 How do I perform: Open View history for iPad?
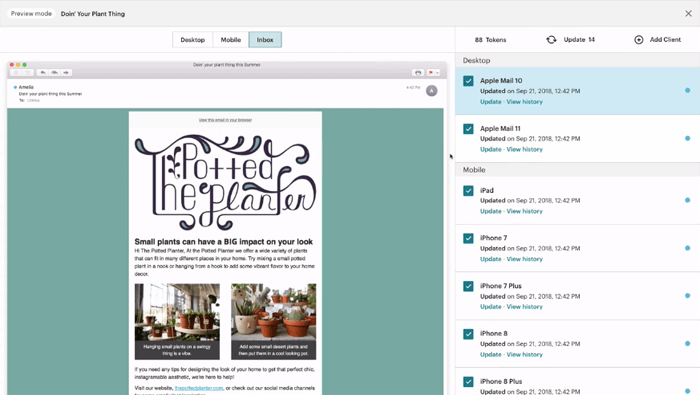(525, 211)
